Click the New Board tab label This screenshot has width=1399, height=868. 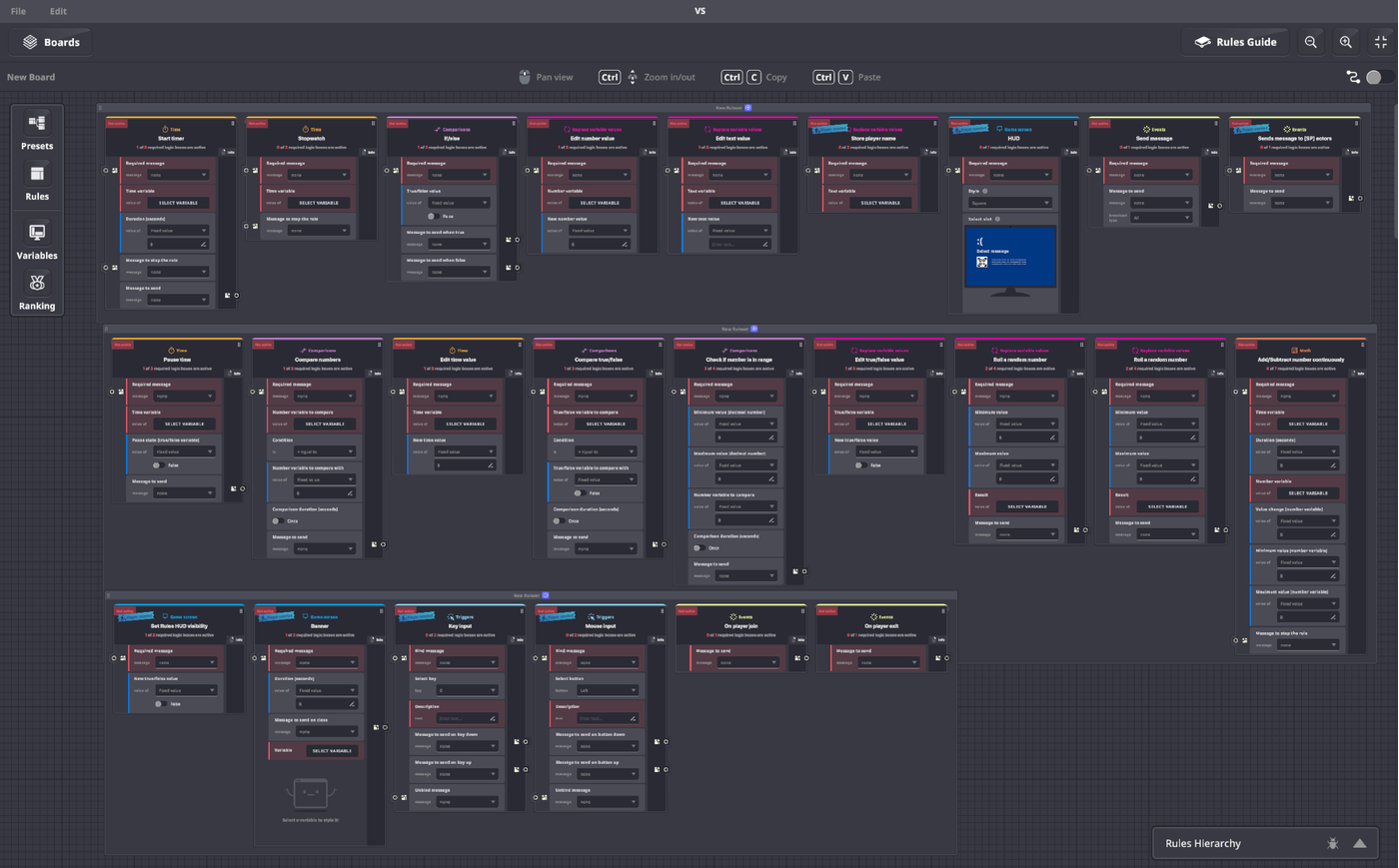coord(31,77)
